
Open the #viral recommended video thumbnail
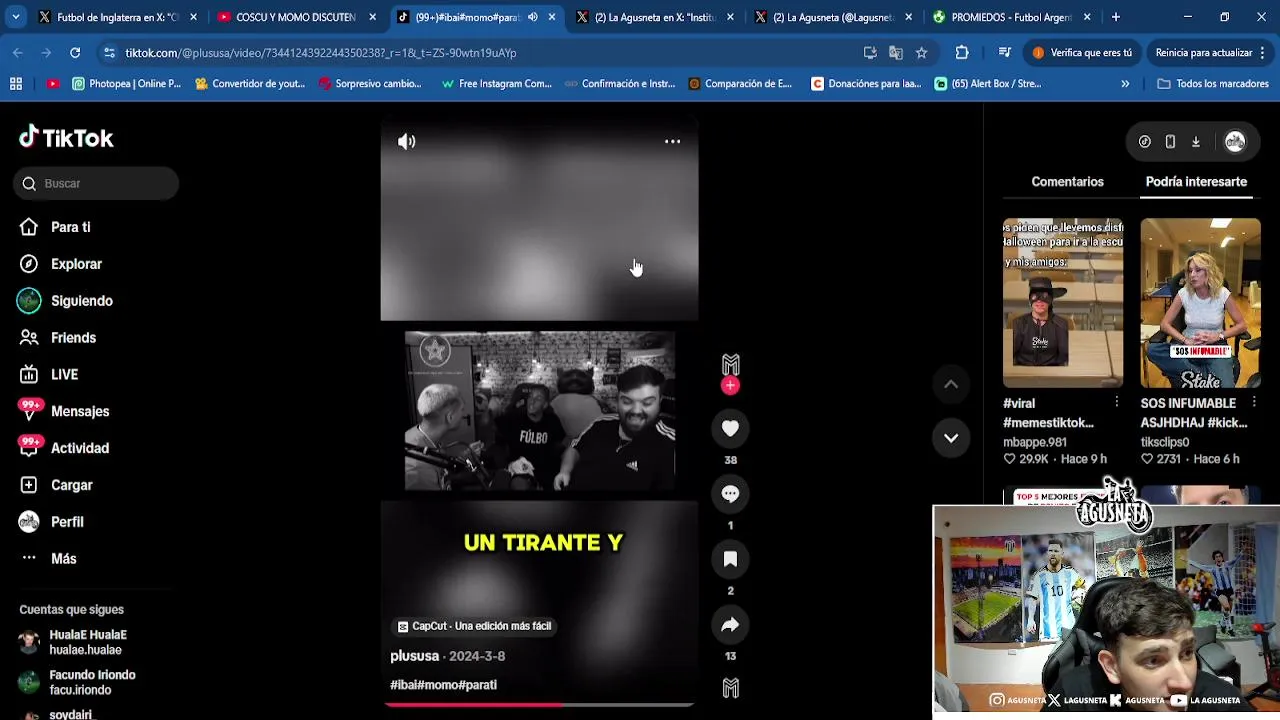pos(1063,303)
